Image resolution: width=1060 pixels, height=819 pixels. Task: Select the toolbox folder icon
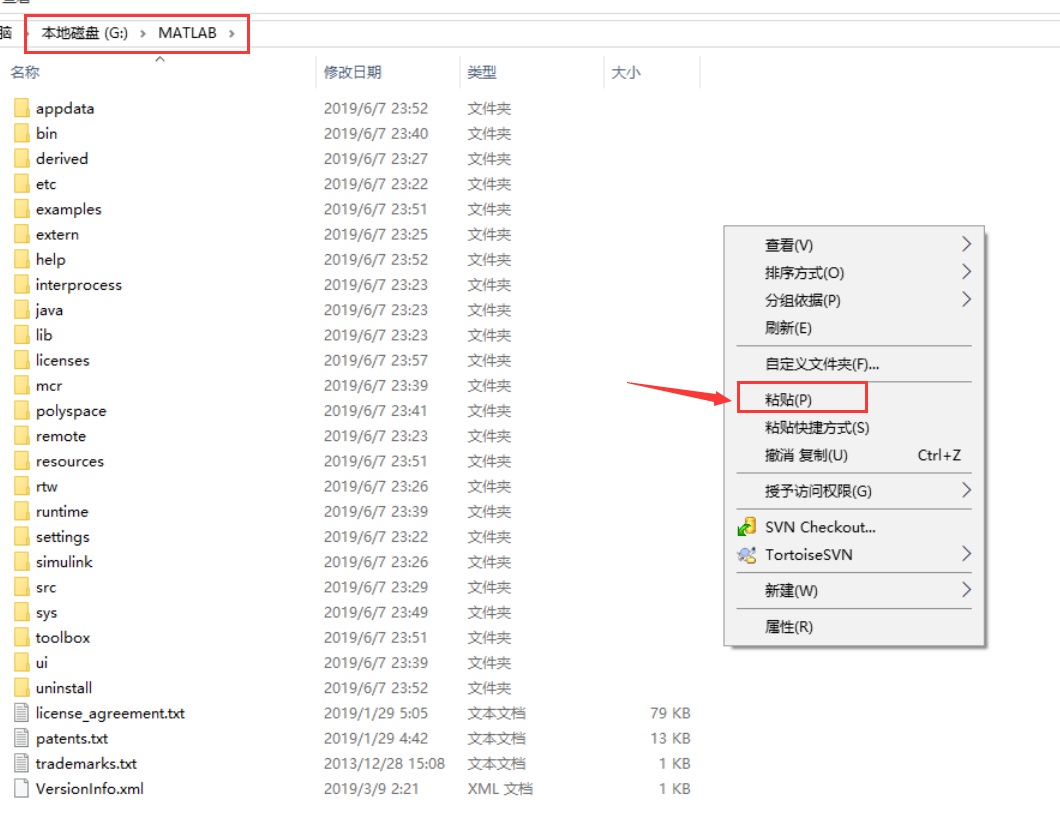click(x=22, y=637)
